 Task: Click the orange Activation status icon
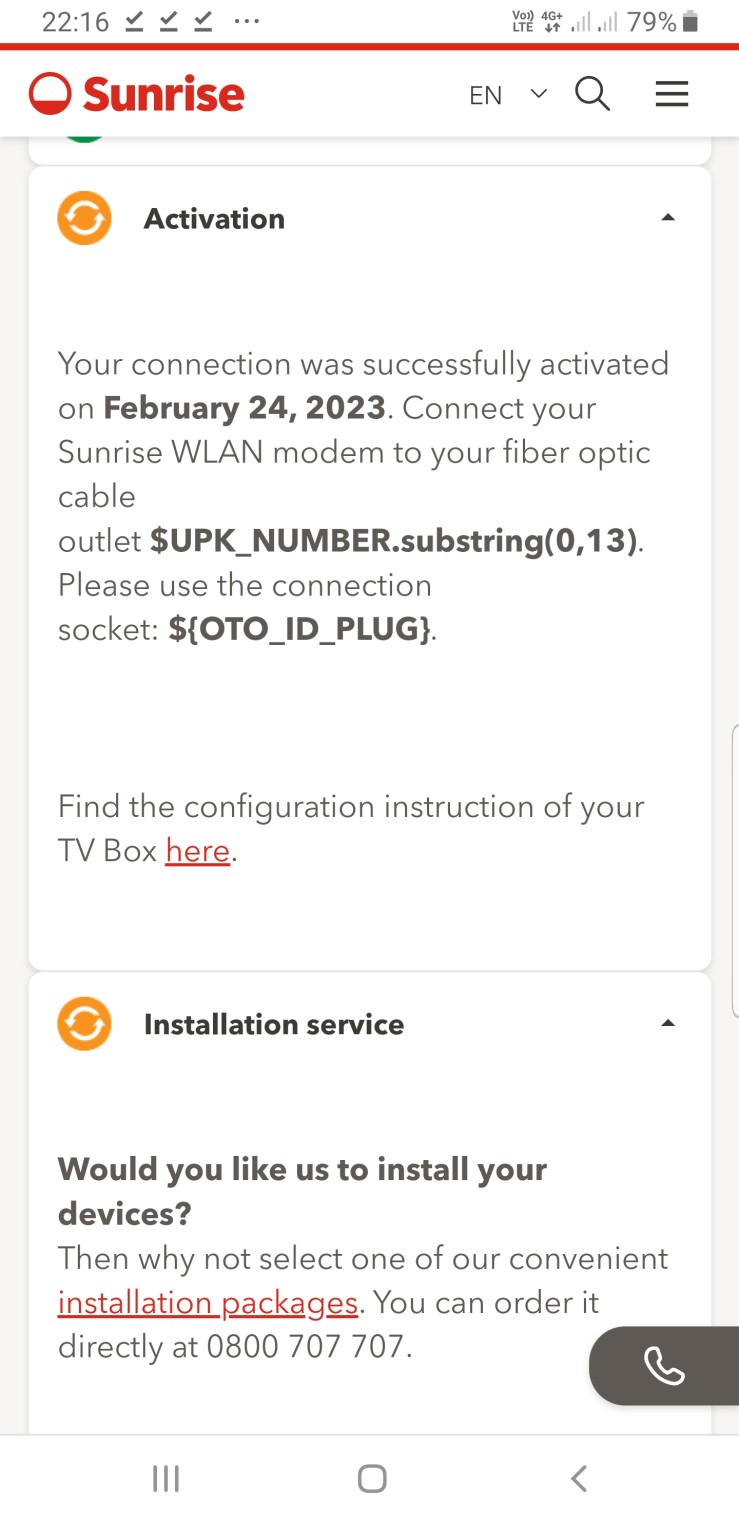[84, 218]
